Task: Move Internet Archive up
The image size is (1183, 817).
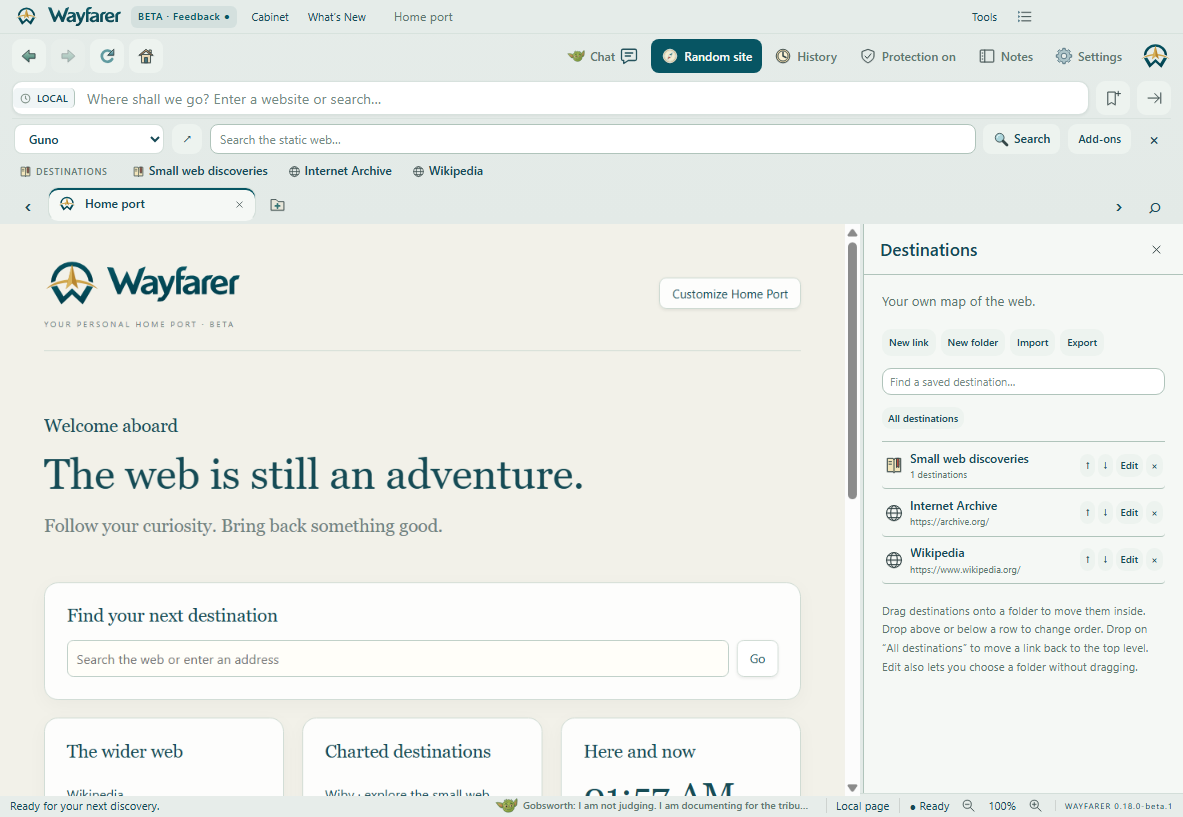Action: 1087,513
